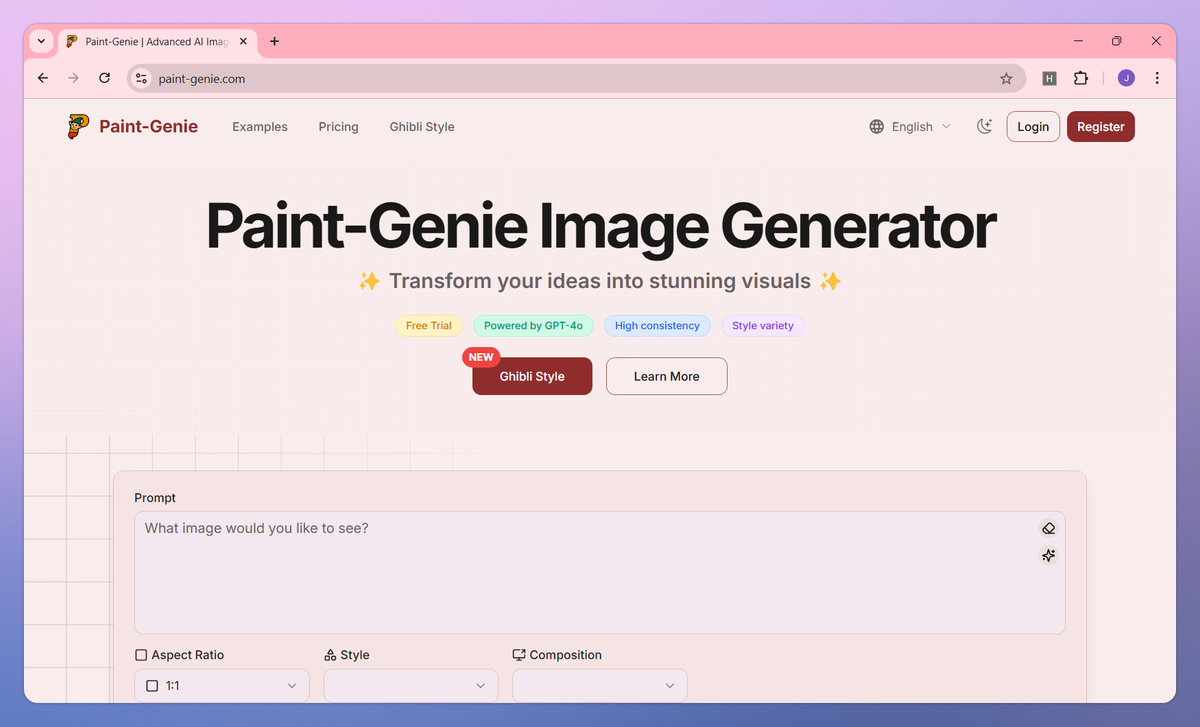Expand the Style dropdown
Viewport: 1200px width, 727px height.
coord(411,686)
